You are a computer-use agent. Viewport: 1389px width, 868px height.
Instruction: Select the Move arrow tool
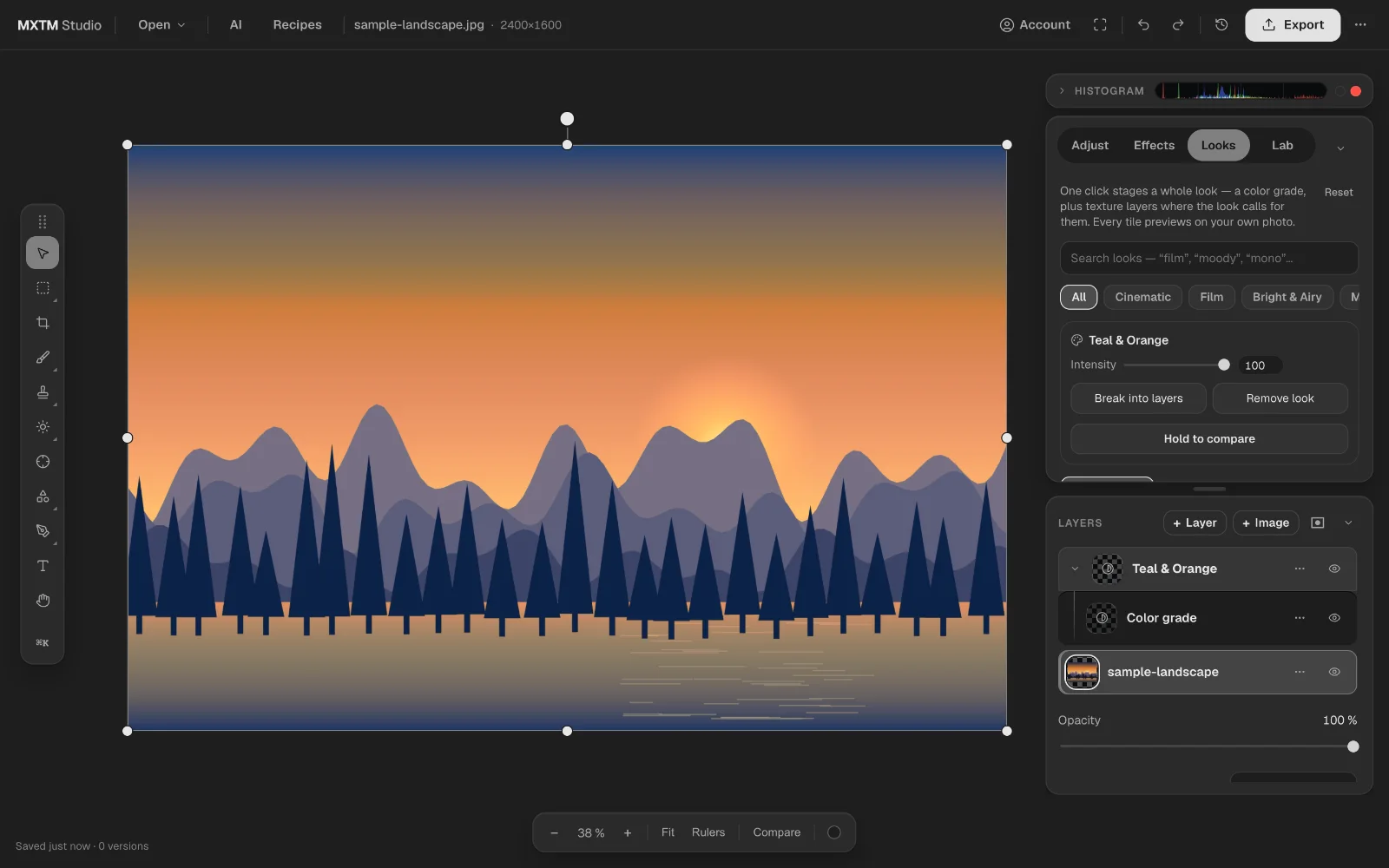coord(43,253)
